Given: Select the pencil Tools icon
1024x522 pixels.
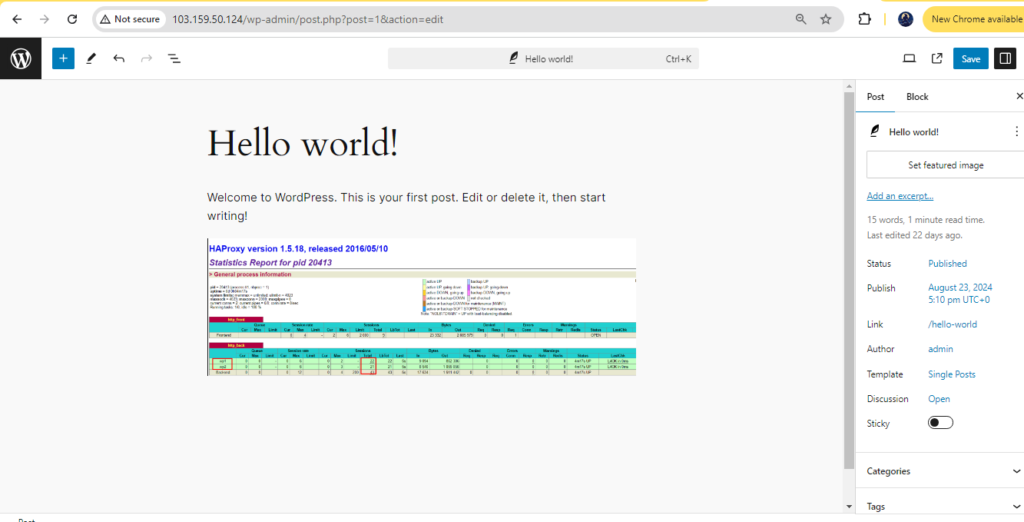Looking at the screenshot, I should [91, 59].
